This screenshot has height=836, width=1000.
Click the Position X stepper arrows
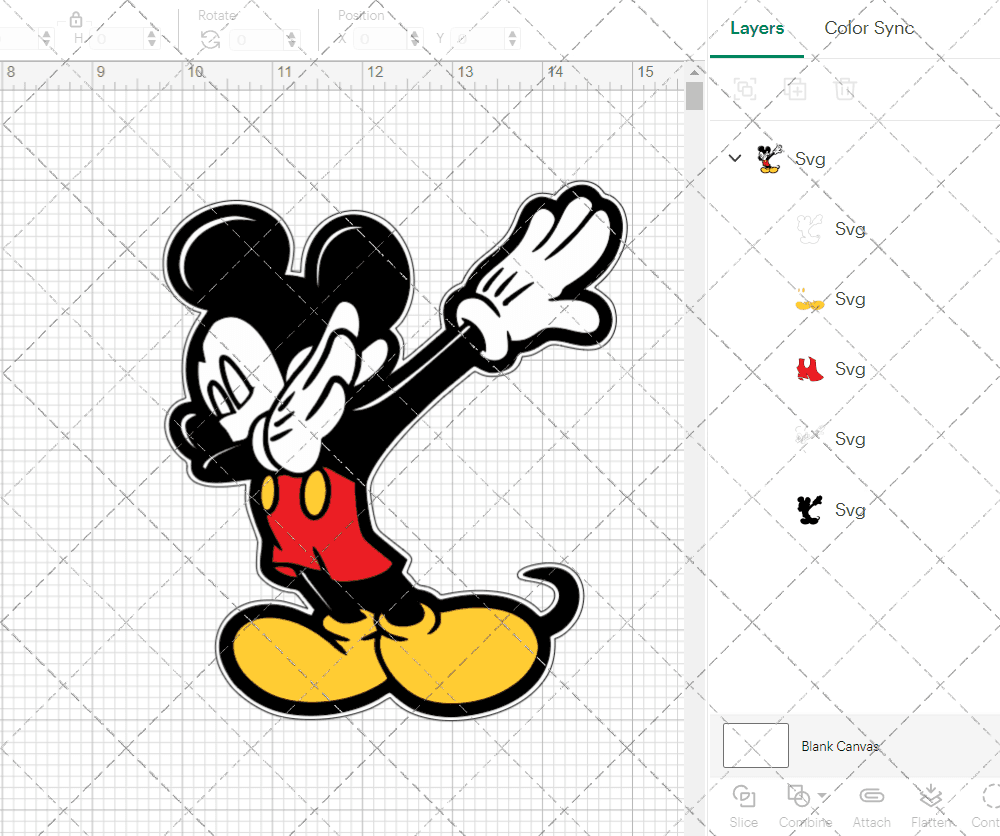pos(415,39)
